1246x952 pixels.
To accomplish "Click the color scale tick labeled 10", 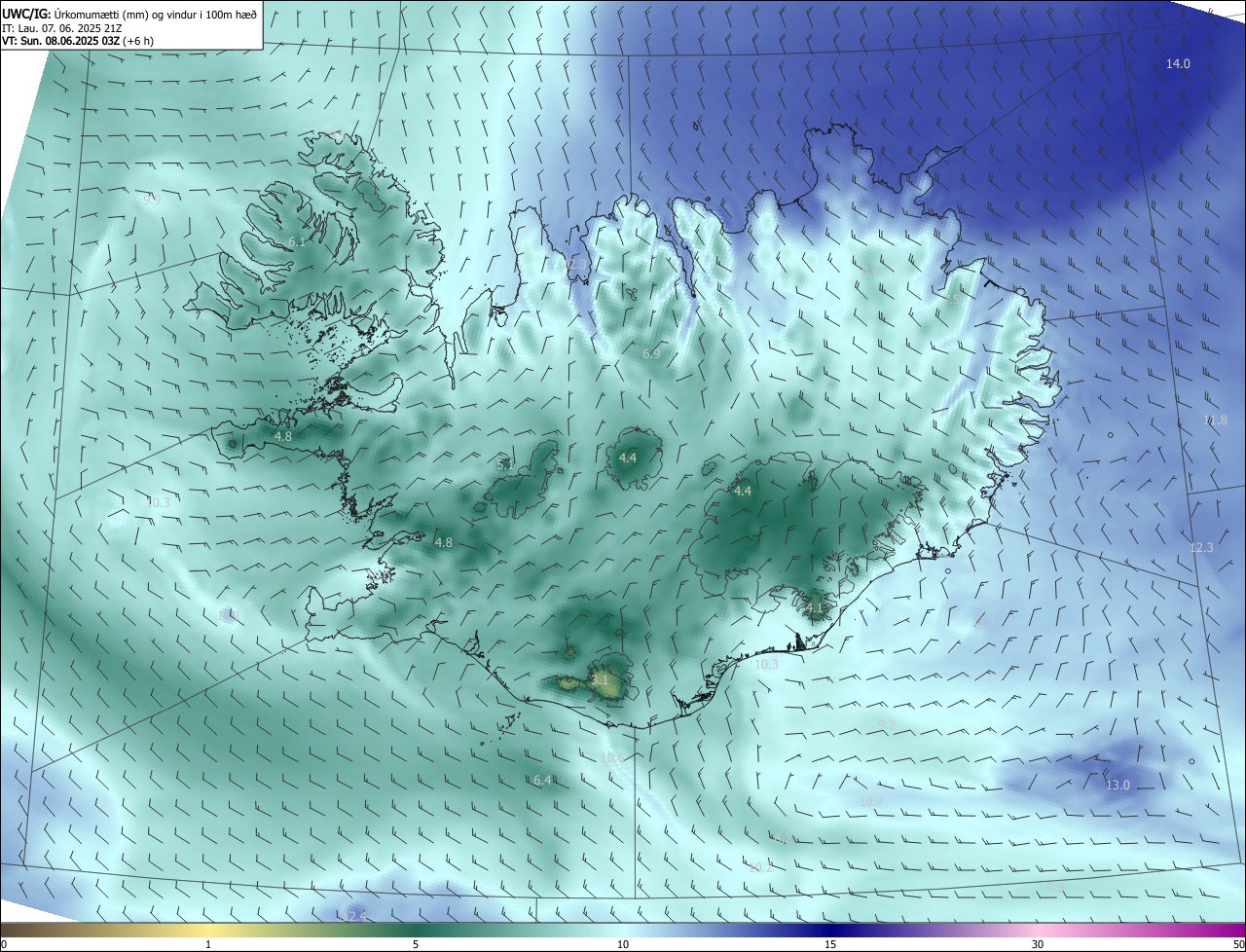I will pos(623,944).
